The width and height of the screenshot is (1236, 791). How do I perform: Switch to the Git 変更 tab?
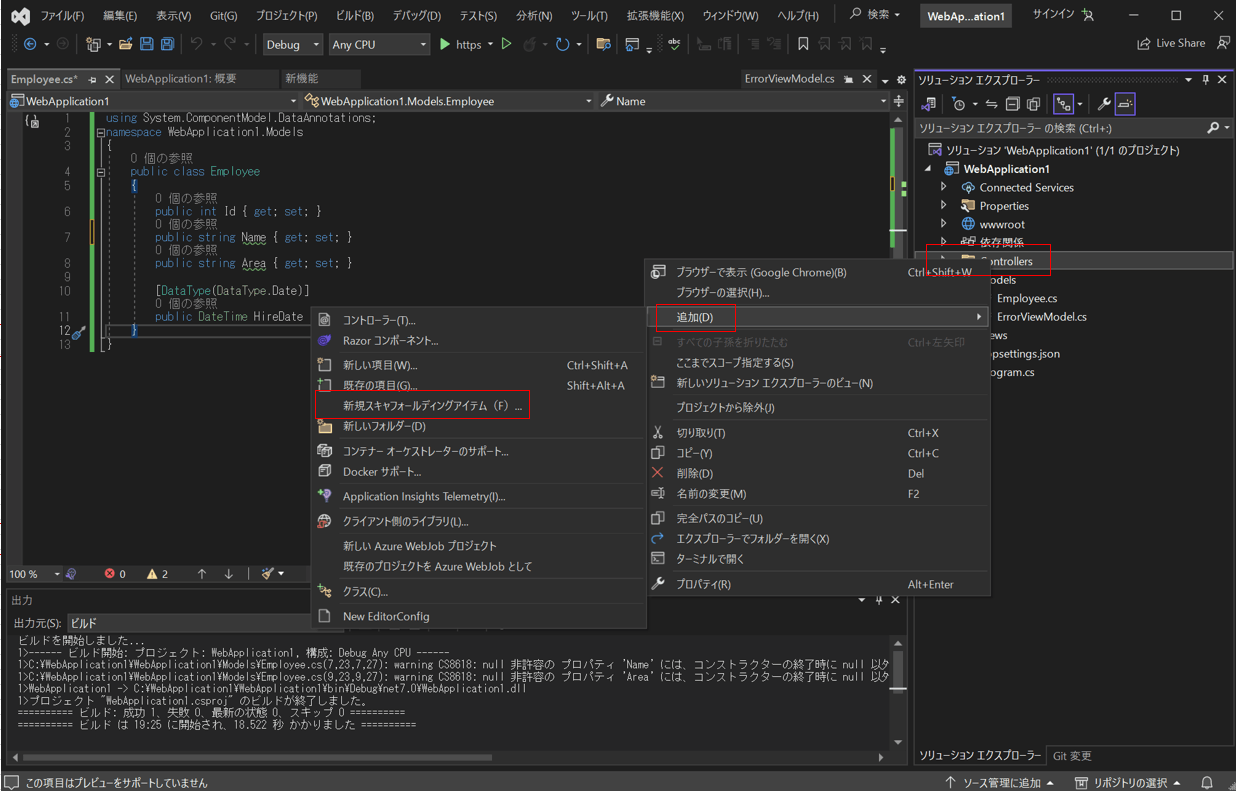pyautogui.click(x=1073, y=756)
